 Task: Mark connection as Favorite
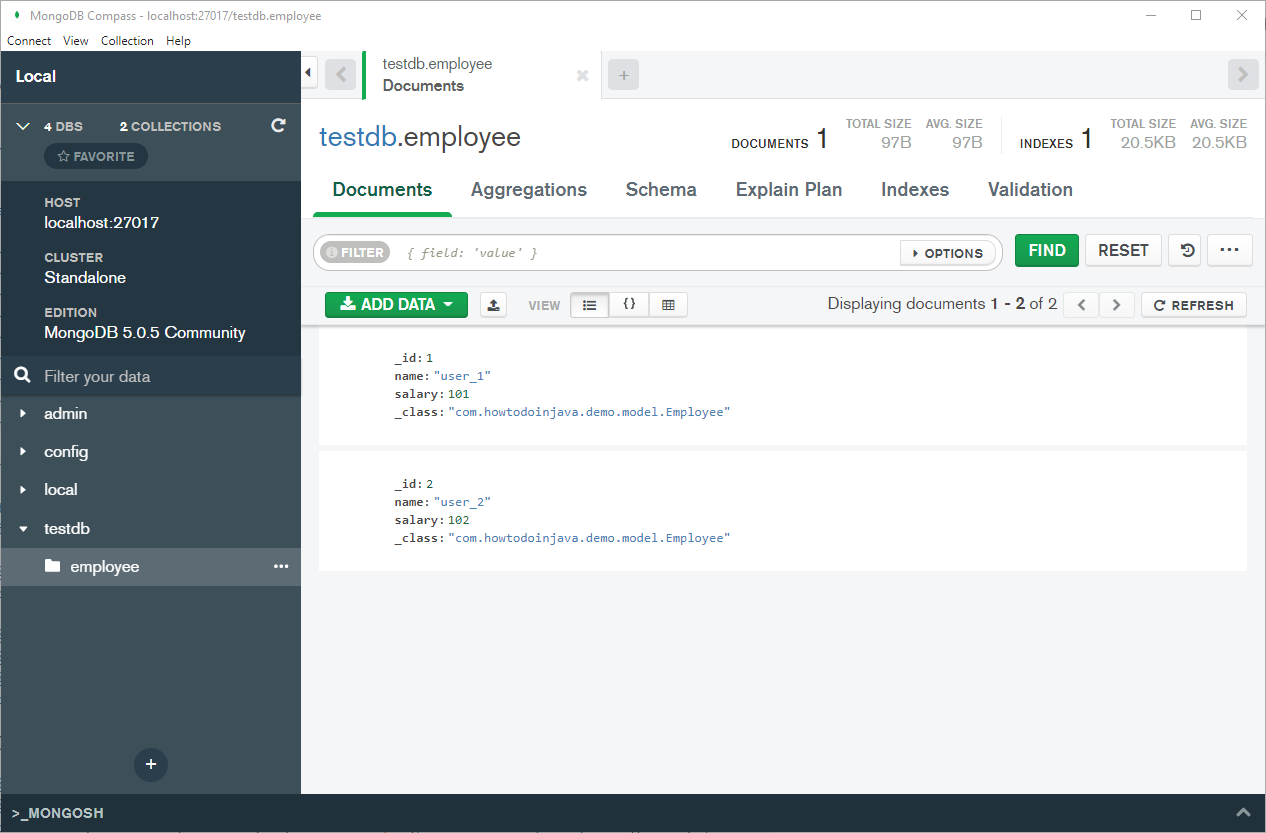(96, 156)
